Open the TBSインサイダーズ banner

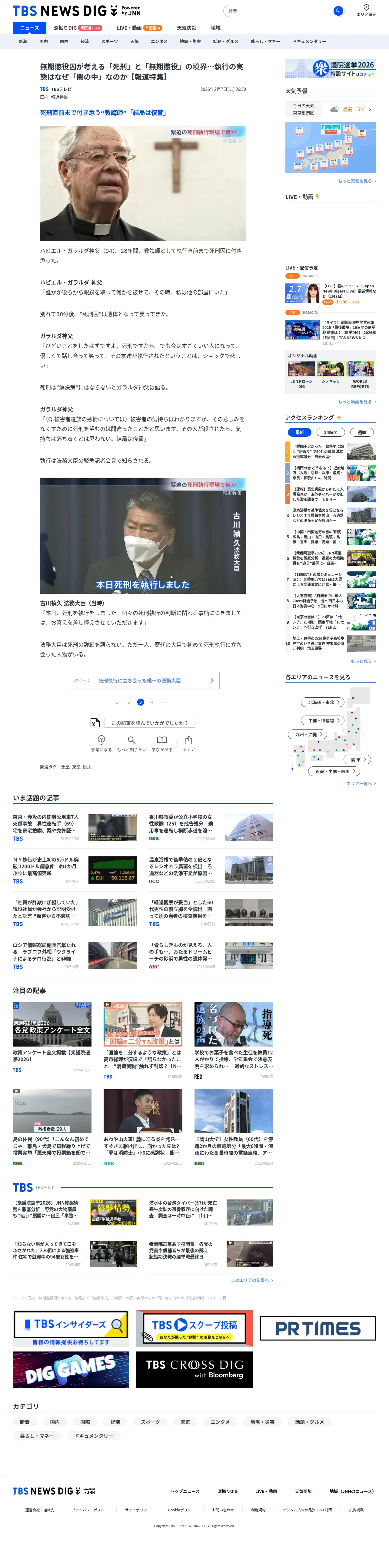pyautogui.click(x=71, y=1328)
